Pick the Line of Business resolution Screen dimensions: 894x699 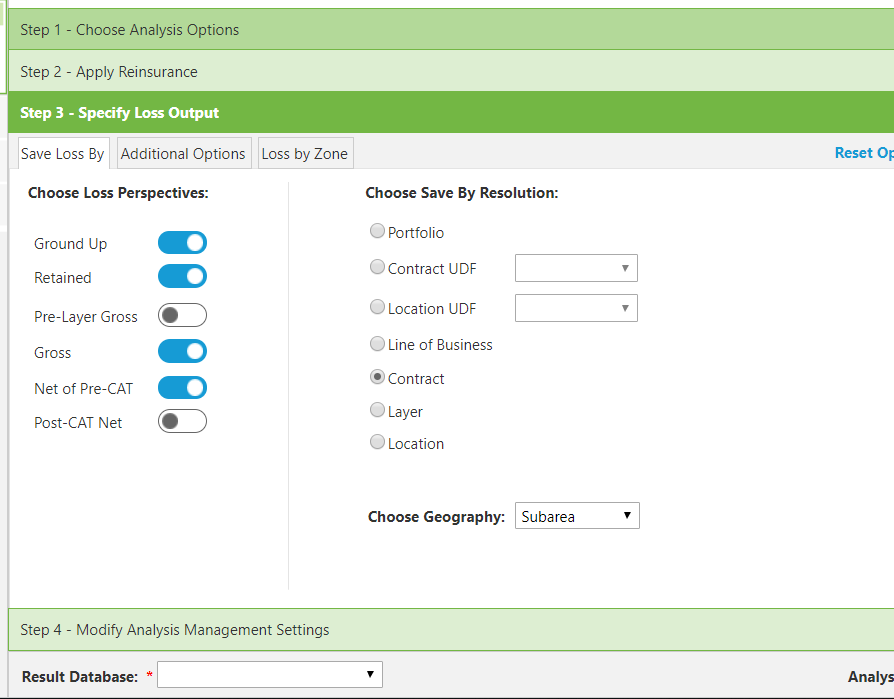tap(377, 343)
